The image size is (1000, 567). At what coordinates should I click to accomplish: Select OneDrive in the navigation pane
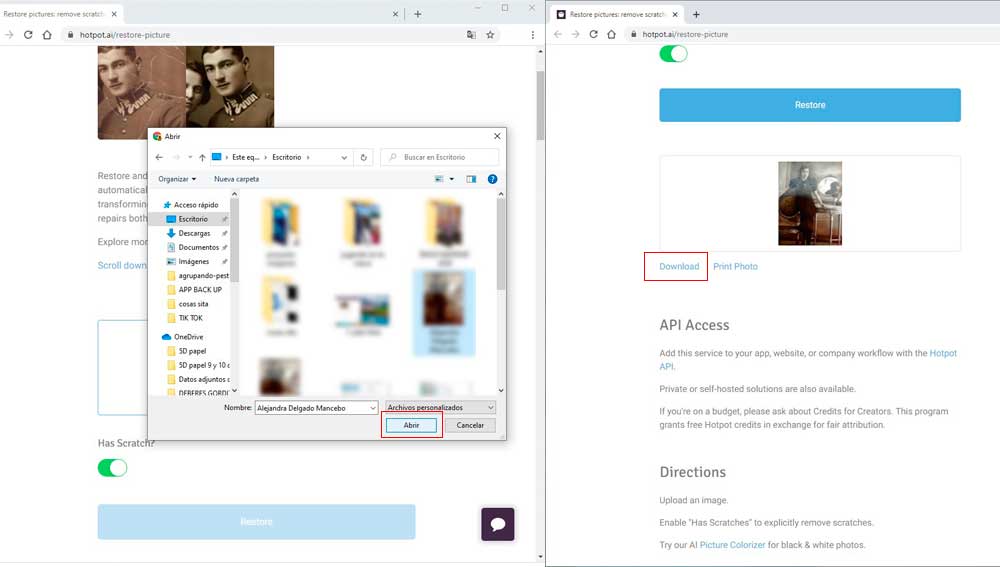188,337
